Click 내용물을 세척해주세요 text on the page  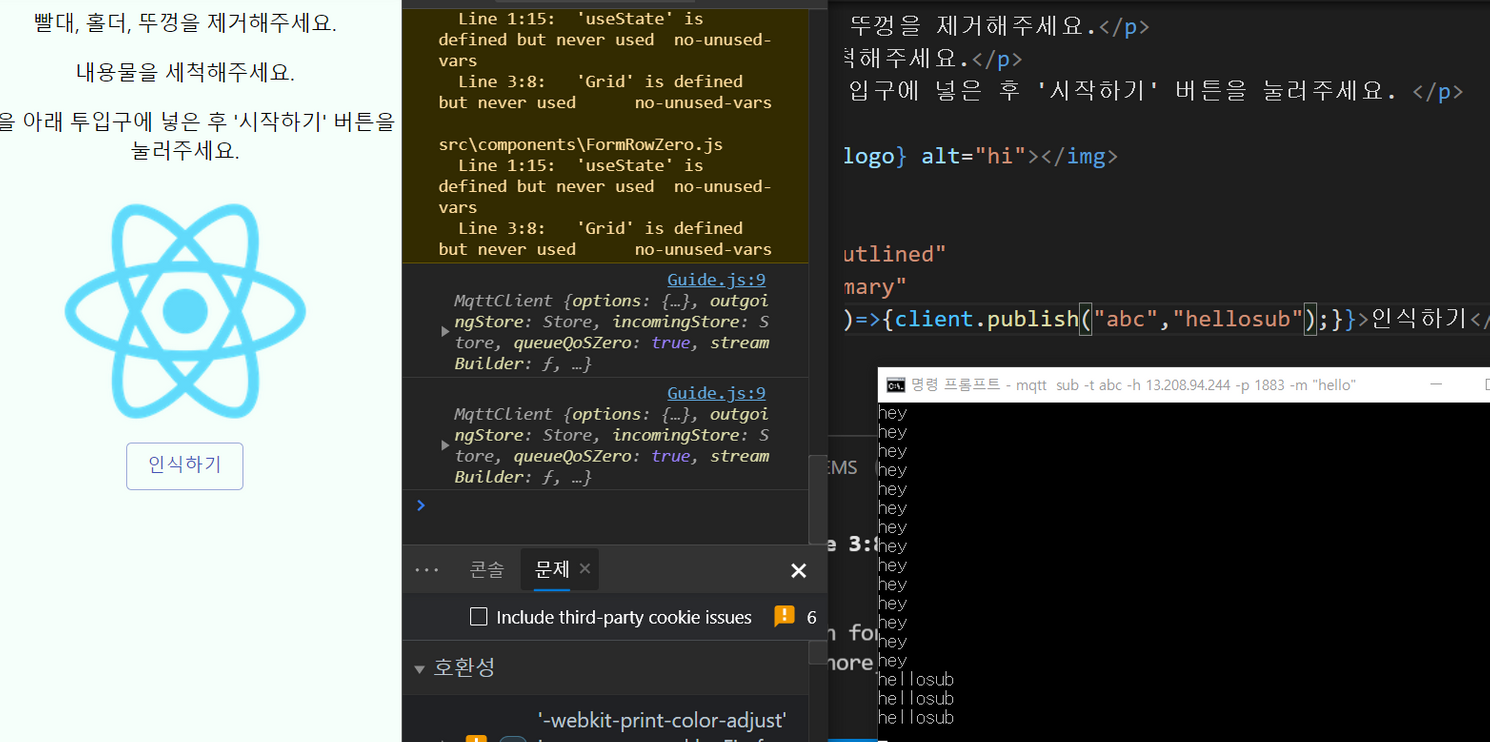click(x=185, y=72)
